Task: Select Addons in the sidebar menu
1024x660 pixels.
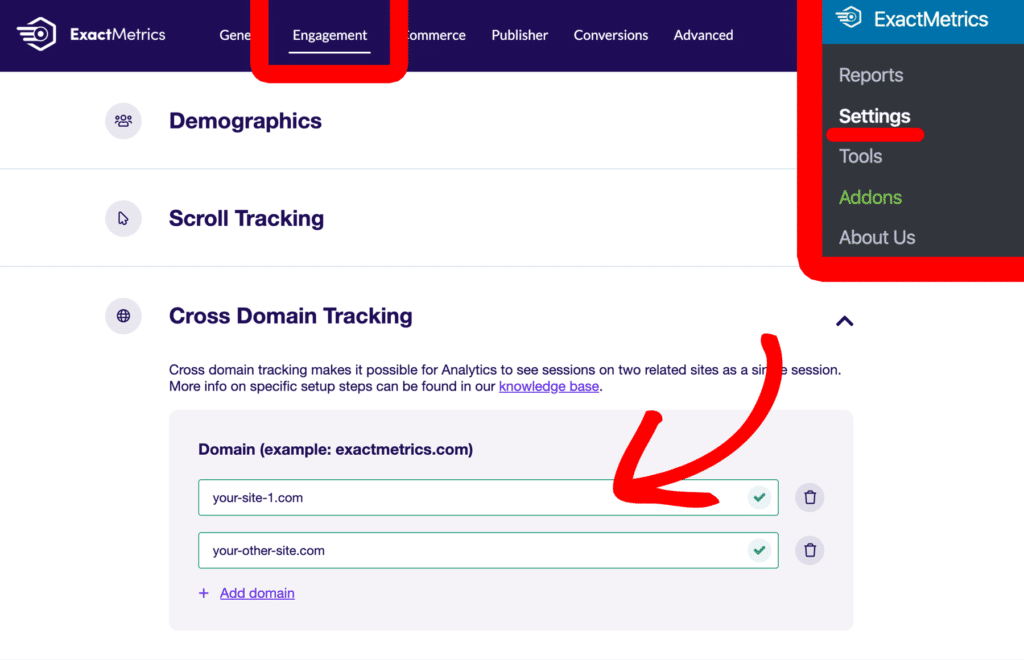Action: 869,197
